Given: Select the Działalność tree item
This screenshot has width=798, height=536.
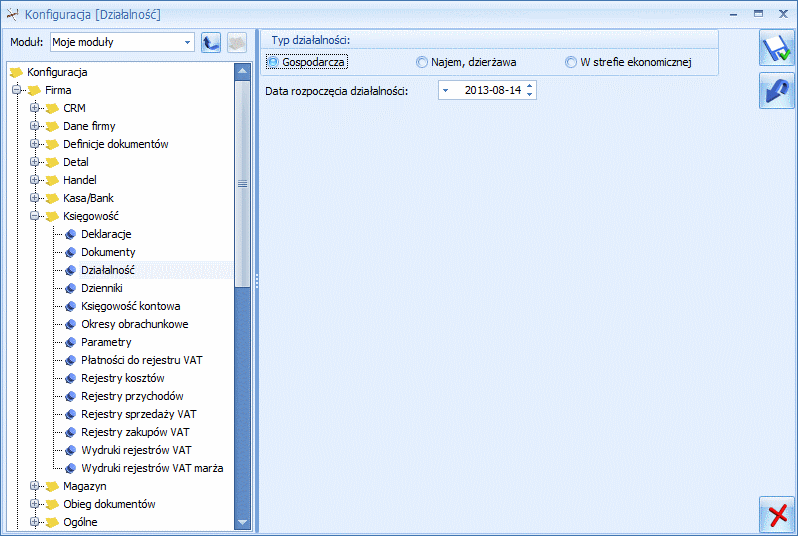Looking at the screenshot, I should click(x=107, y=270).
